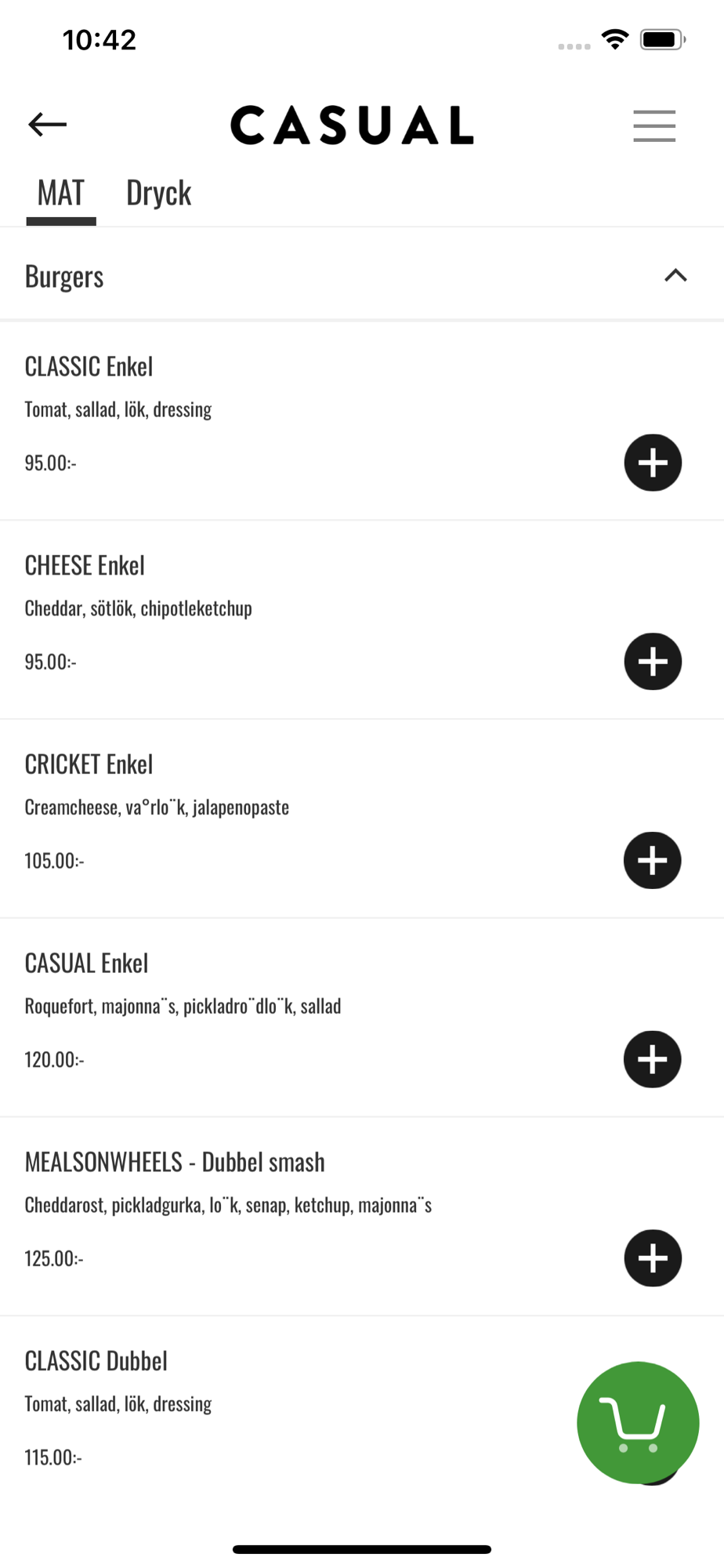The width and height of the screenshot is (724, 1568).
Task: Add MEALSONWHEELS Dubbel smash to cart
Action: pos(653,1258)
